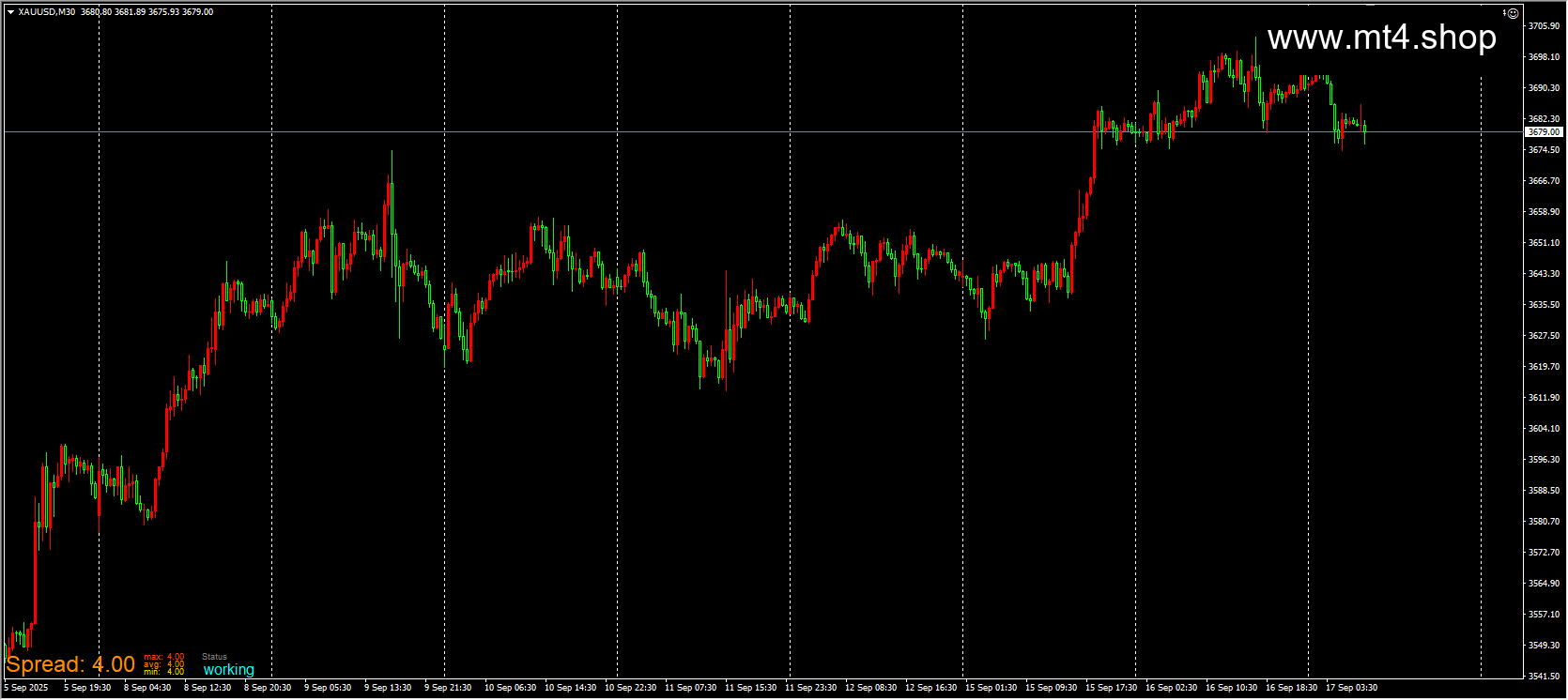Image resolution: width=1568 pixels, height=700 pixels.
Task: Click the 3572.70 price scale label
Action: coord(1544,553)
